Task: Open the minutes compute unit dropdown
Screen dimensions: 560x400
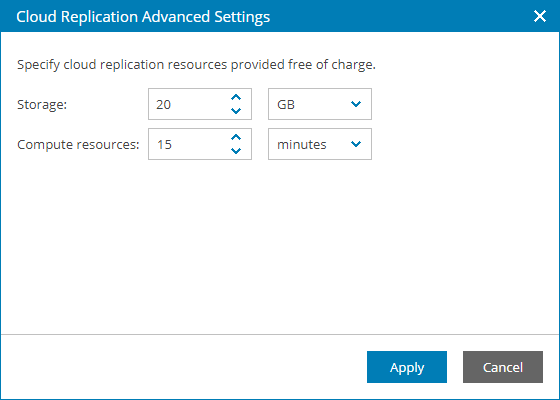Action: click(320, 144)
